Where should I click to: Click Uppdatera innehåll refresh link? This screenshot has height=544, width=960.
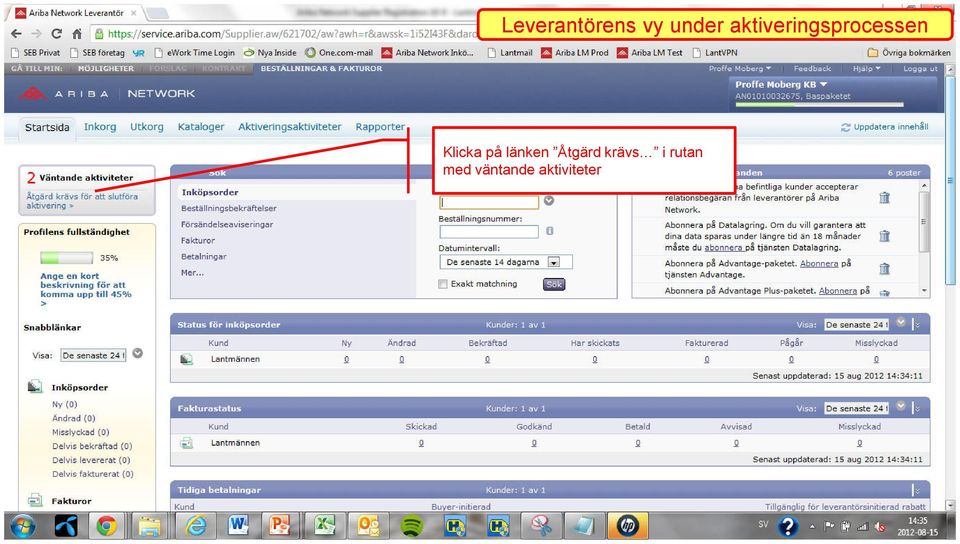click(x=885, y=127)
